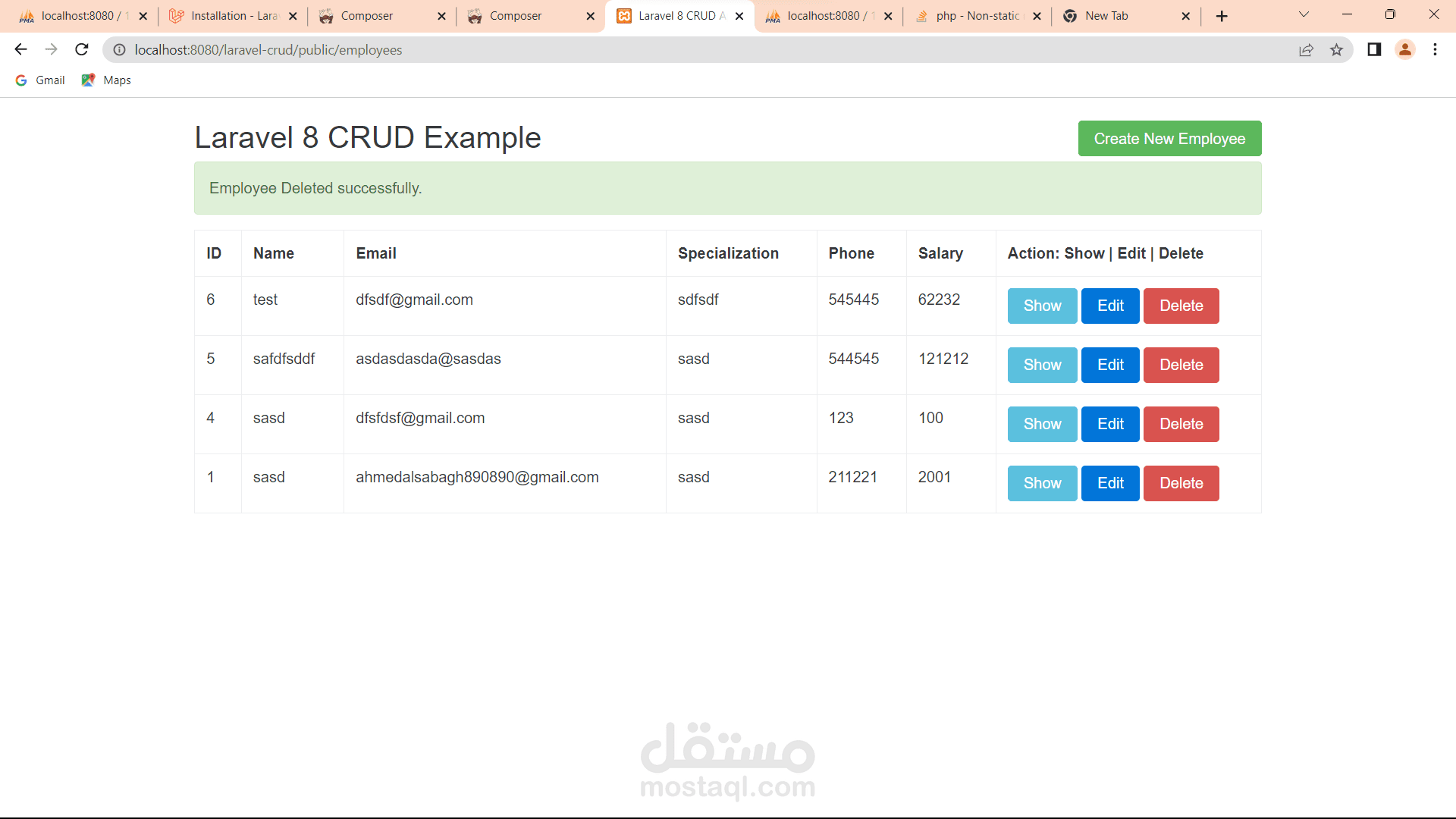Open the Gmail bookmark
Image resolution: width=1456 pixels, height=819 pixels.
click(x=41, y=80)
